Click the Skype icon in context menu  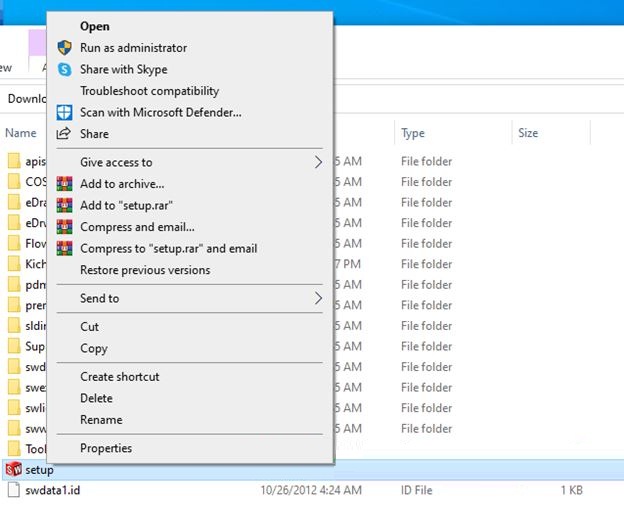(64, 69)
